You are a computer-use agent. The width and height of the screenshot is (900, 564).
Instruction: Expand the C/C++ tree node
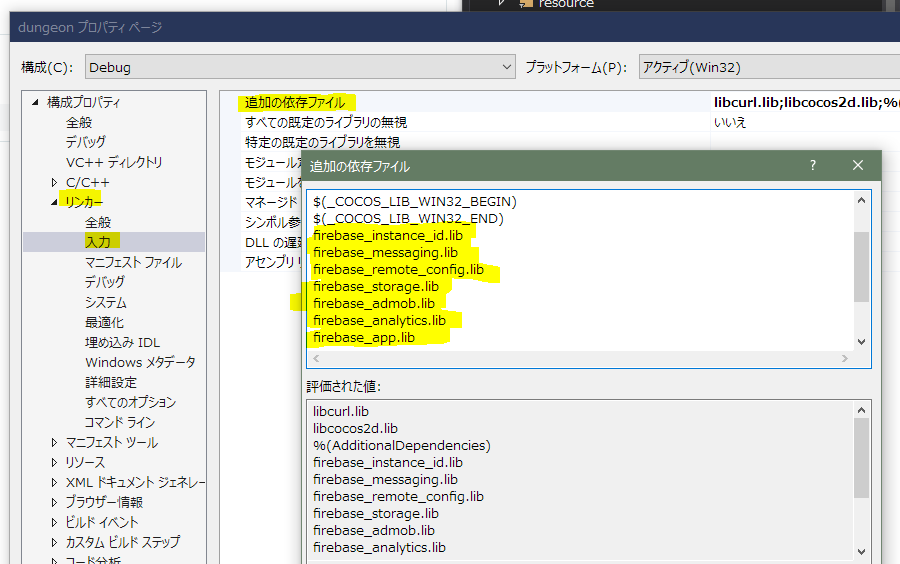click(55, 182)
